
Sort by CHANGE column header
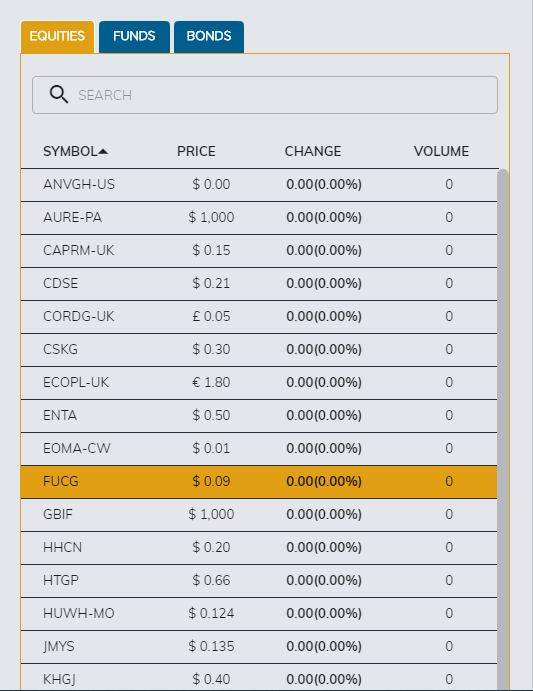coord(313,151)
